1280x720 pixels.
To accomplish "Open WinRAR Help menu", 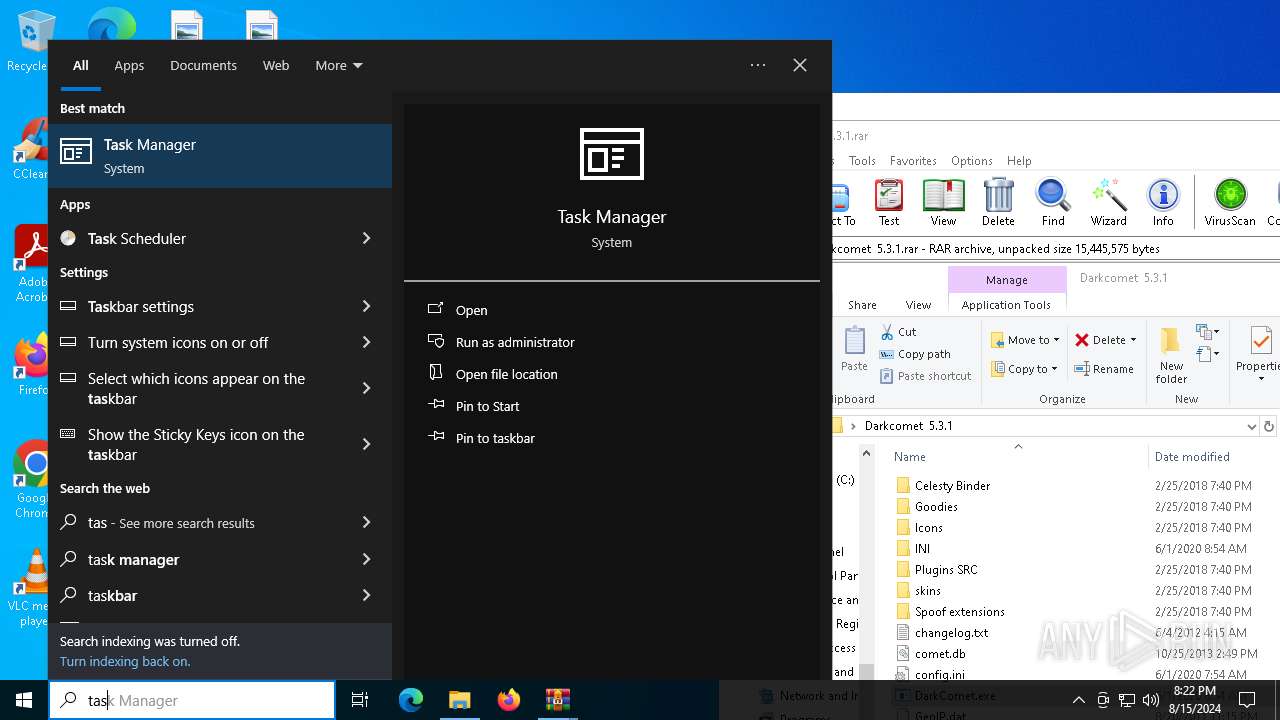I will pyautogui.click(x=1019, y=160).
